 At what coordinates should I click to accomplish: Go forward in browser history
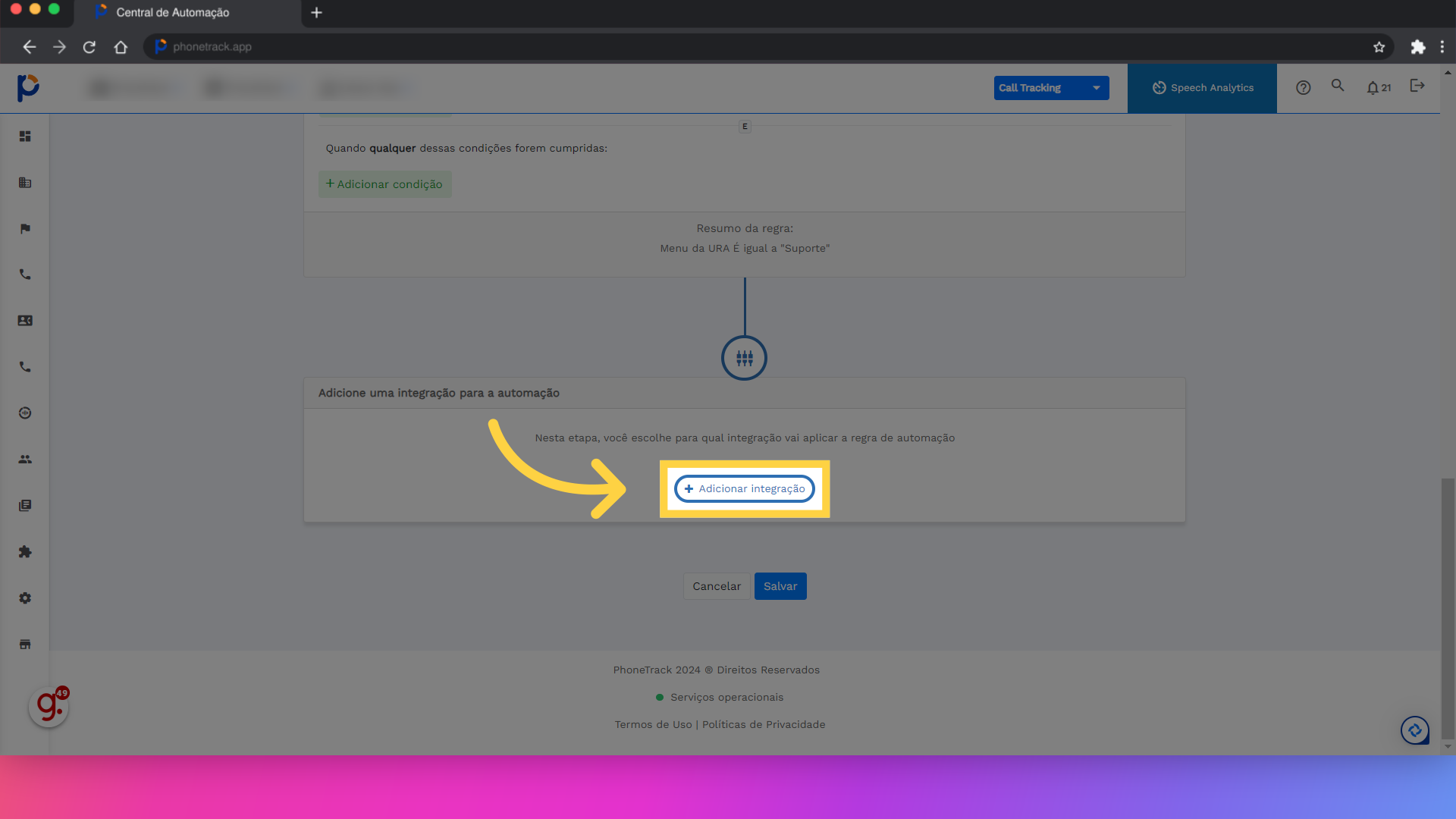[x=59, y=47]
